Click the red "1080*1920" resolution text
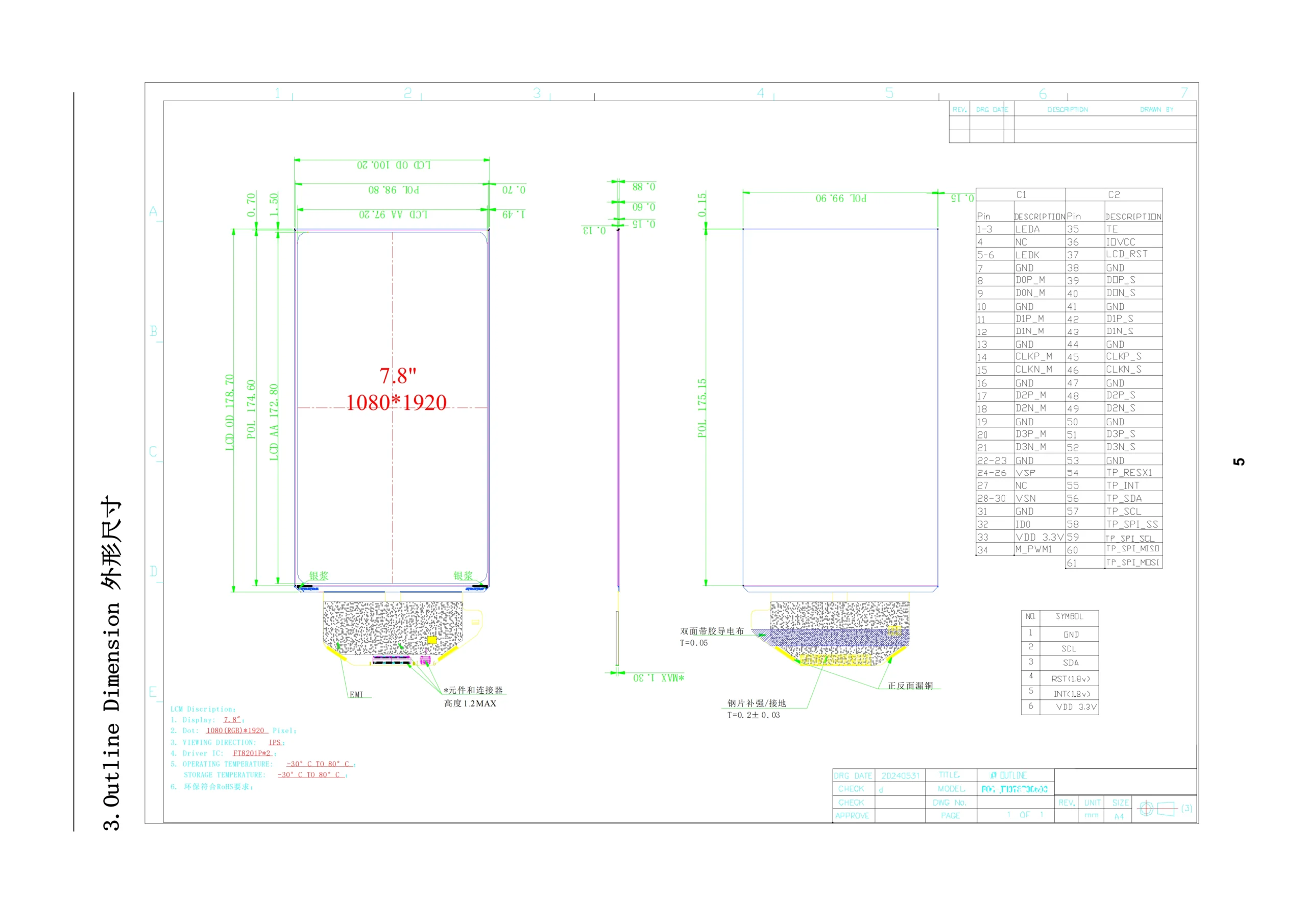Image resolution: width=1307 pixels, height=924 pixels. coord(396,402)
